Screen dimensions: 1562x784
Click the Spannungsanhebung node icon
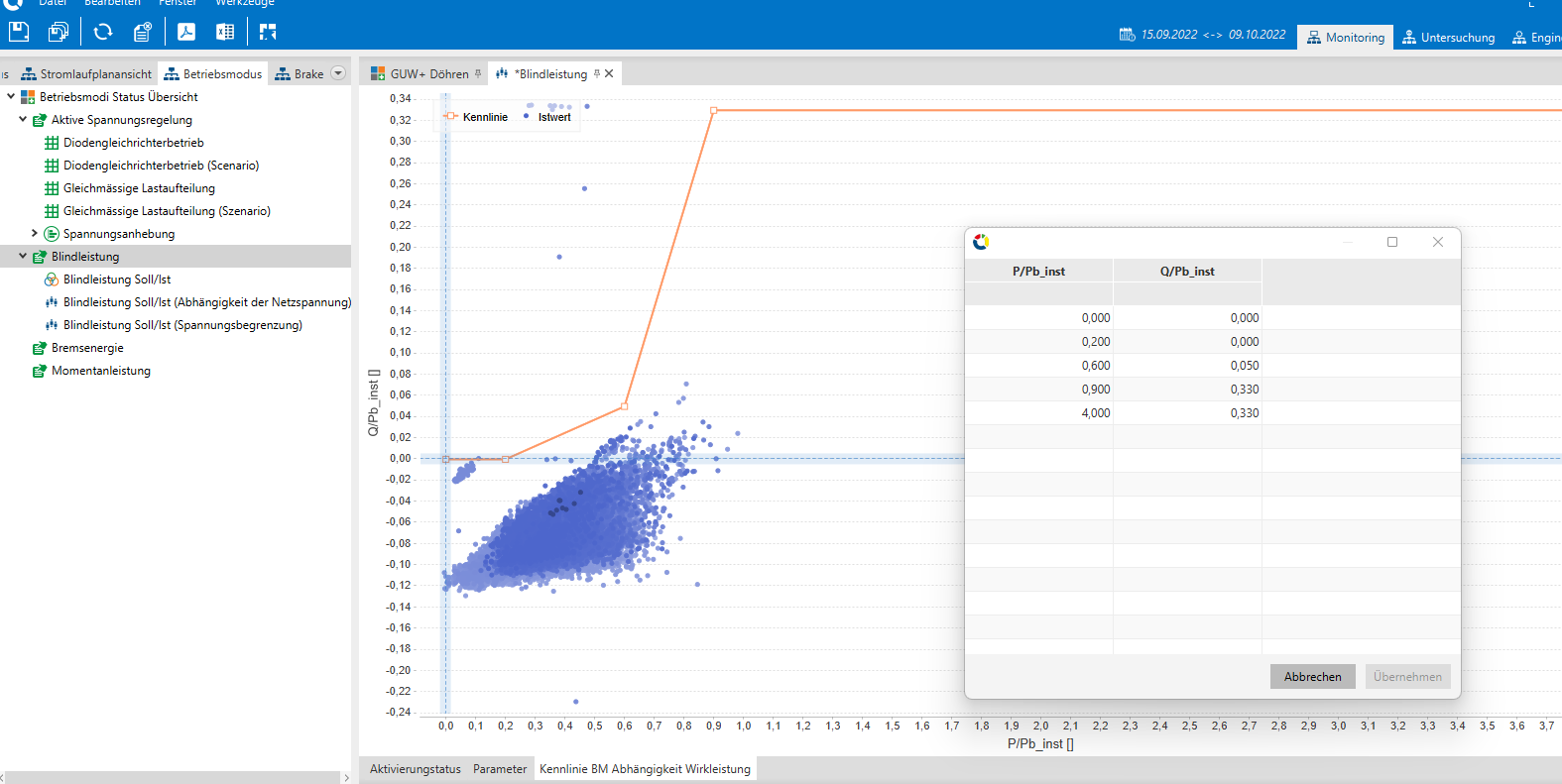tap(52, 234)
